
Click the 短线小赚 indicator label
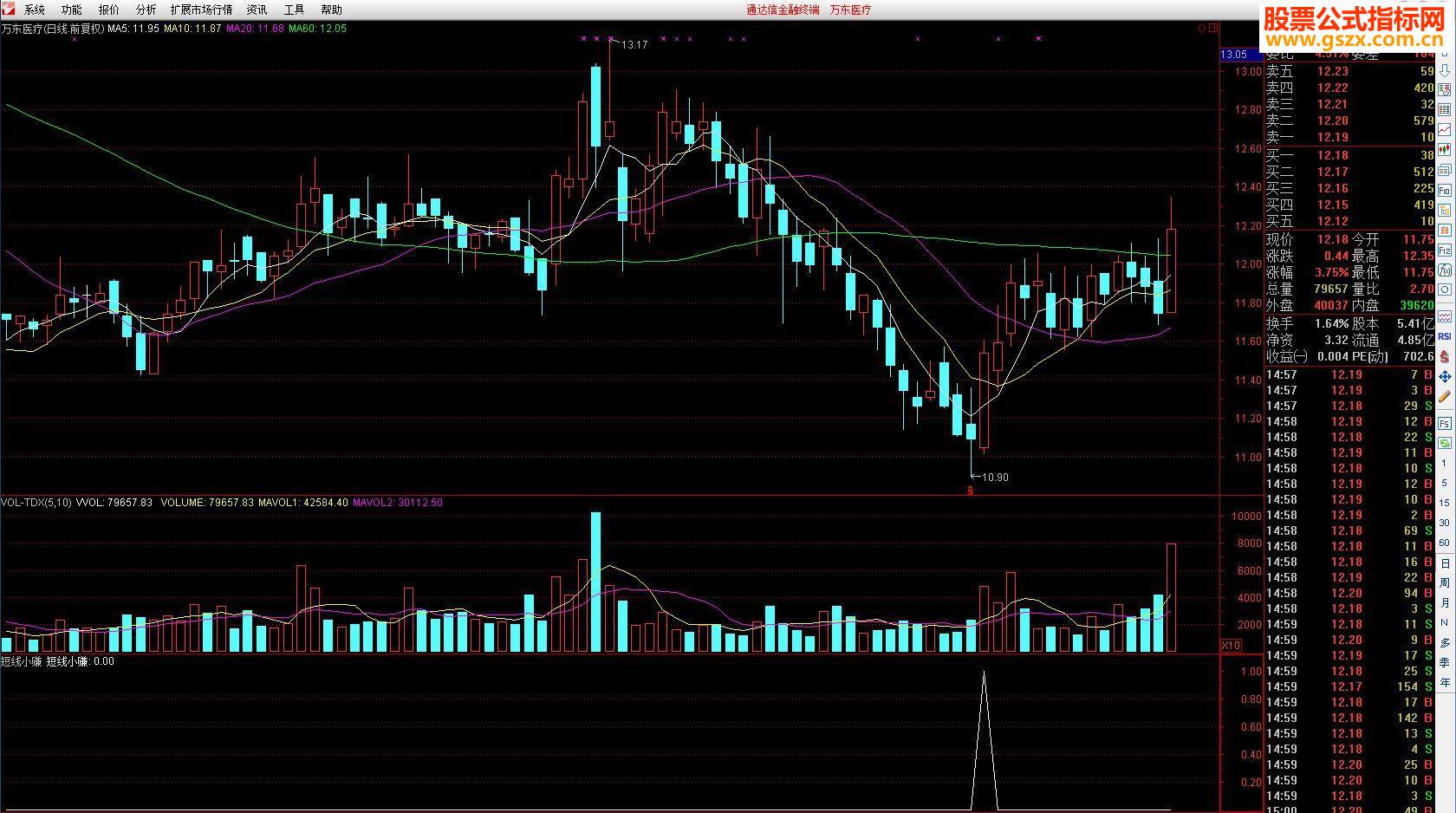[22, 661]
